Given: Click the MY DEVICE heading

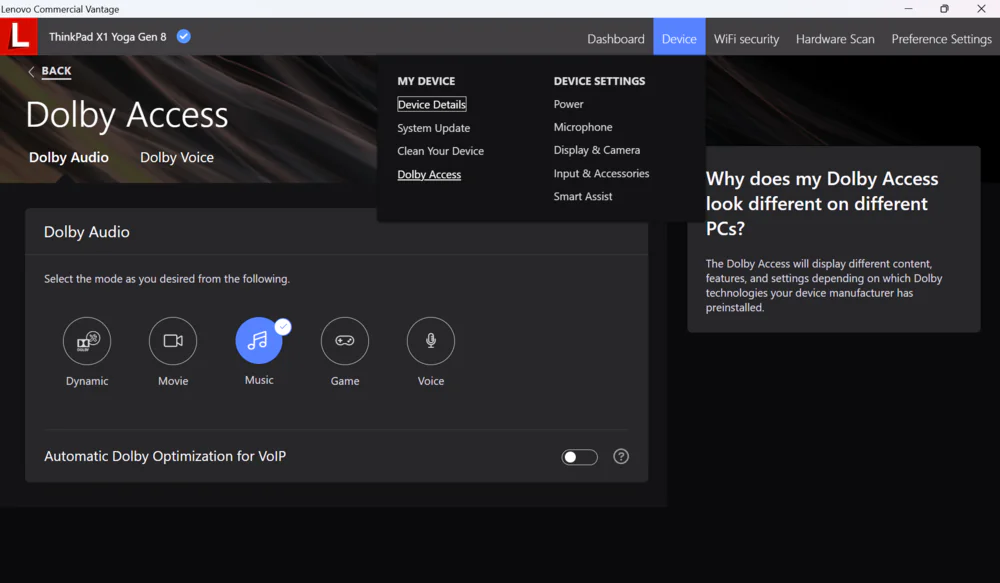Looking at the screenshot, I should click(426, 81).
